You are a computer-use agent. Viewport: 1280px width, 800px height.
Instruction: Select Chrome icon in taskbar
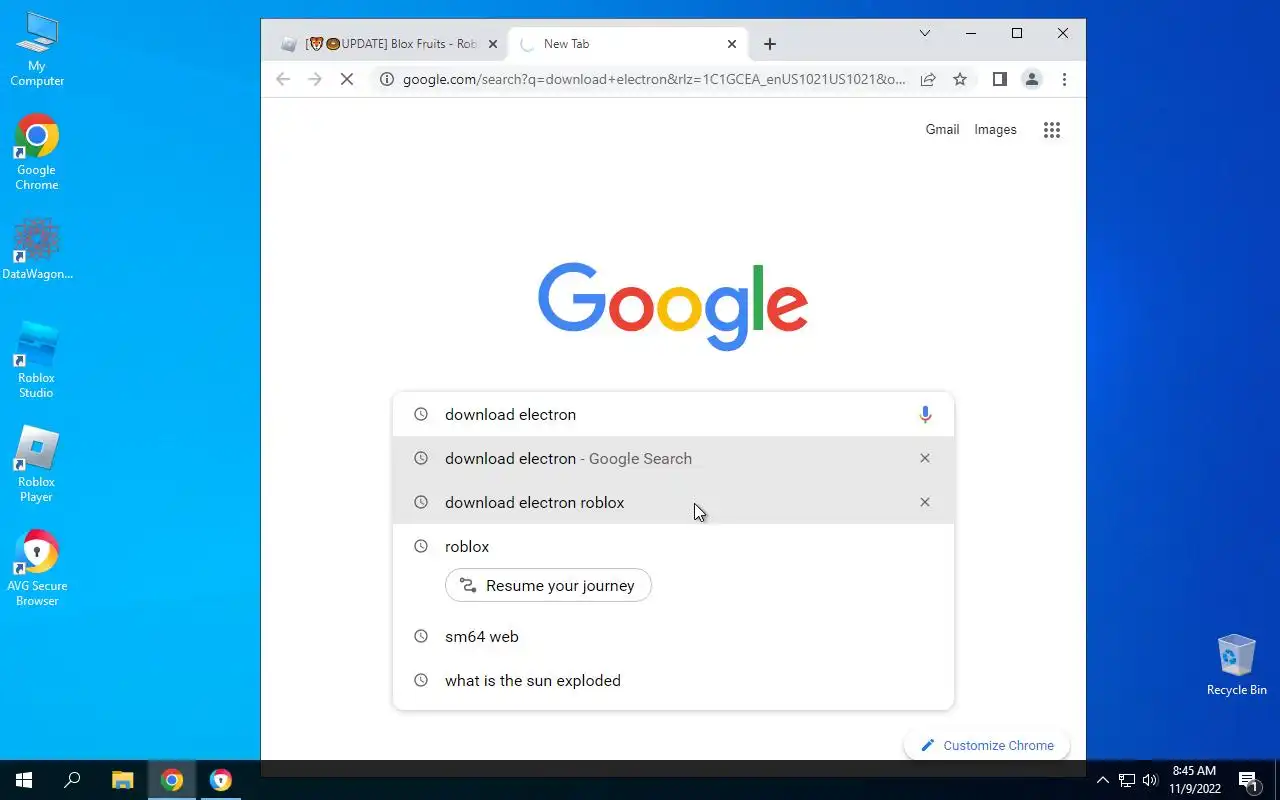coord(172,780)
